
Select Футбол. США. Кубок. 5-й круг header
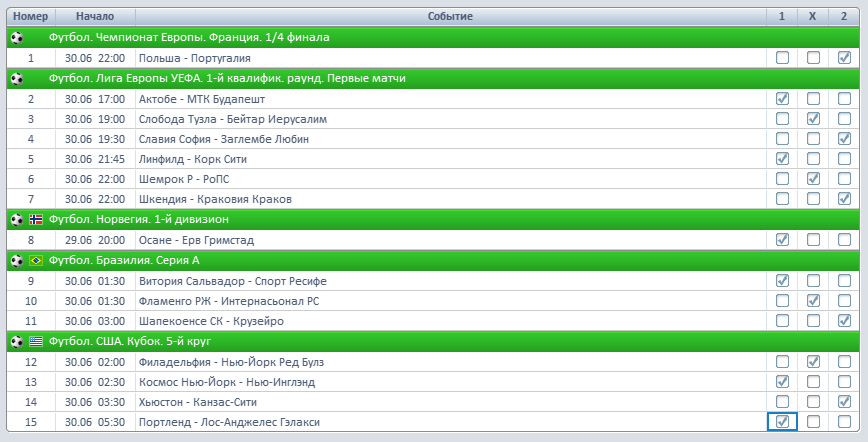(x=433, y=341)
